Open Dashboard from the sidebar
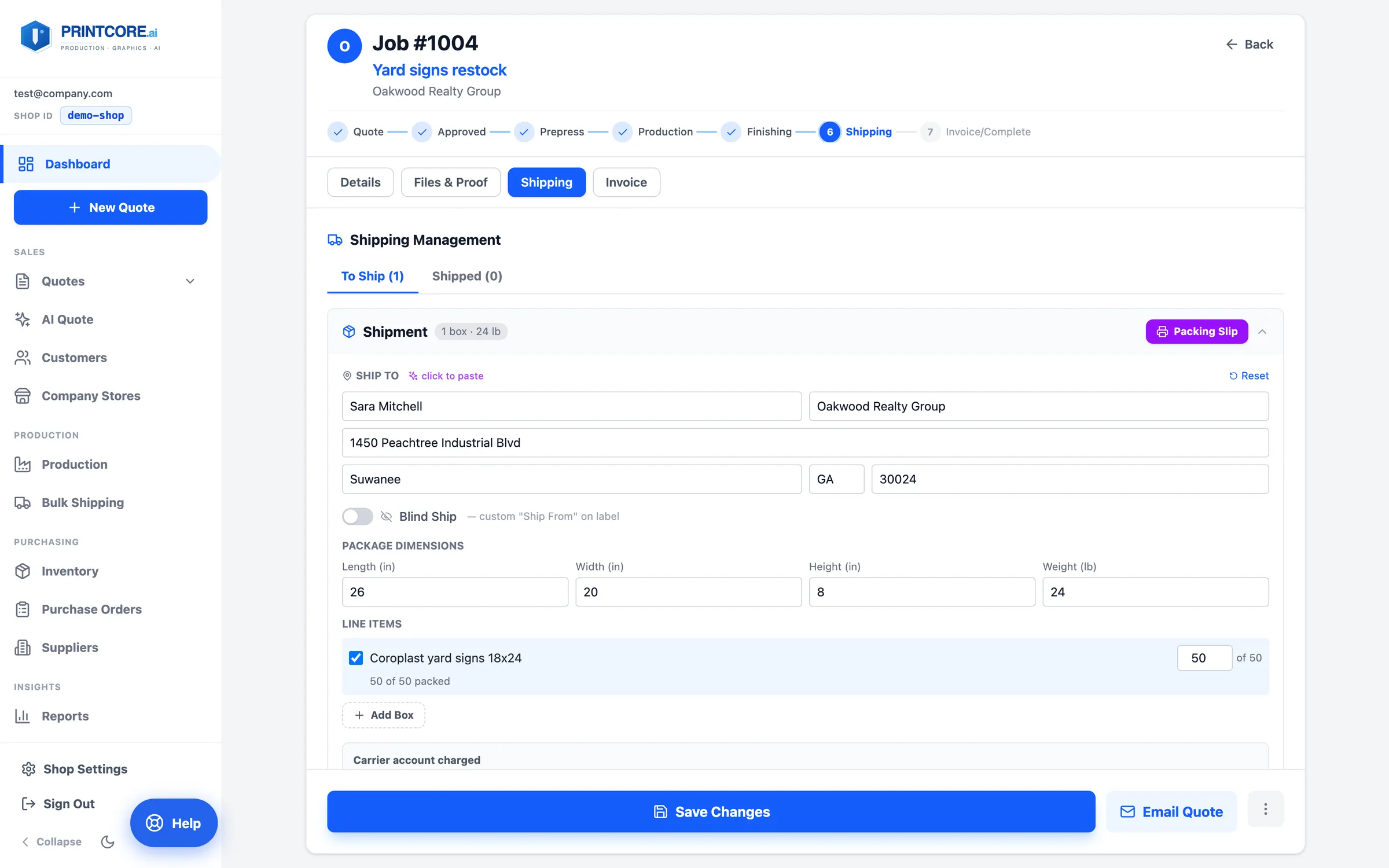The height and width of the screenshot is (868, 1389). [x=111, y=164]
